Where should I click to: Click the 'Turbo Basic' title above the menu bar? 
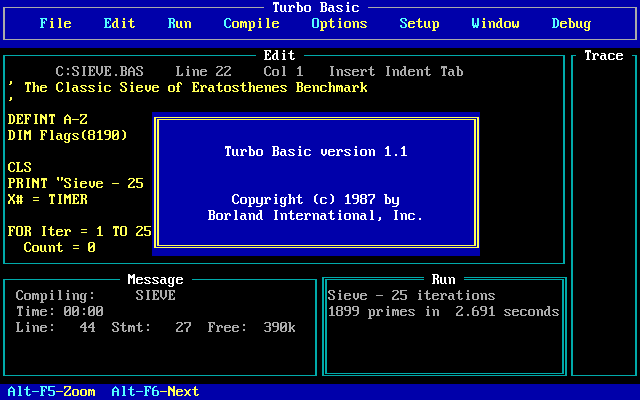click(x=316, y=7)
